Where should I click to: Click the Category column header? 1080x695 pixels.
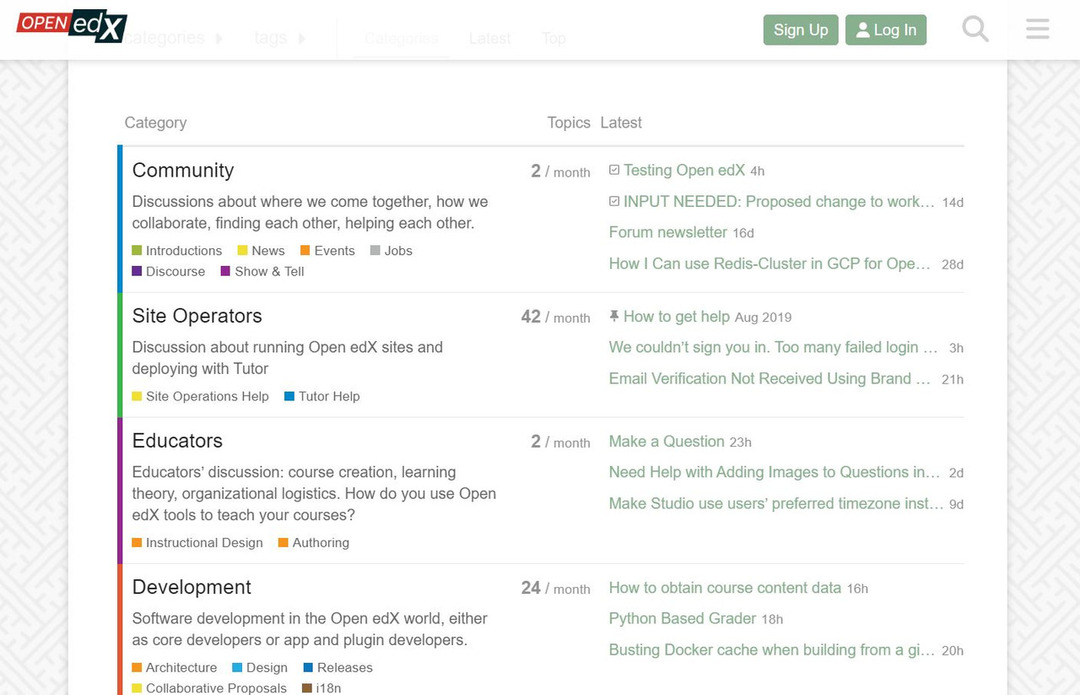[x=156, y=123]
